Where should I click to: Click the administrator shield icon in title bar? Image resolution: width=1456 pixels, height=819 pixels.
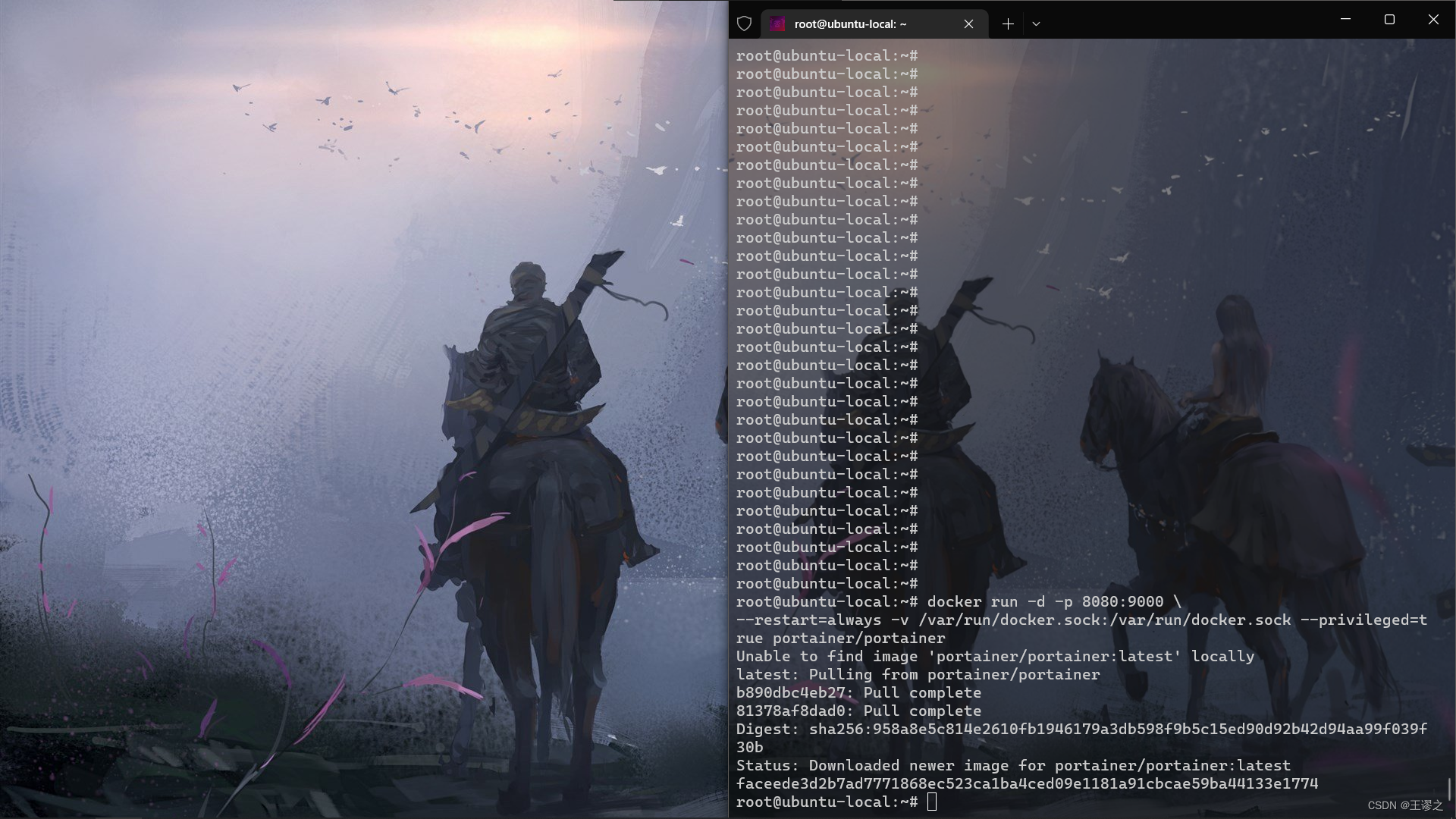(744, 24)
